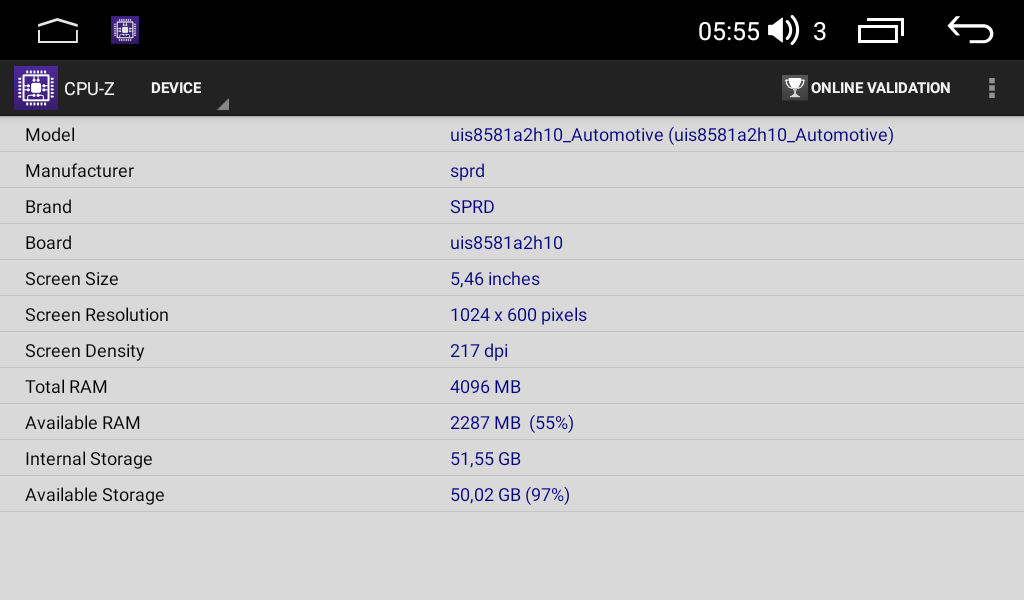
Task: Go back using the back arrow
Action: (970, 30)
